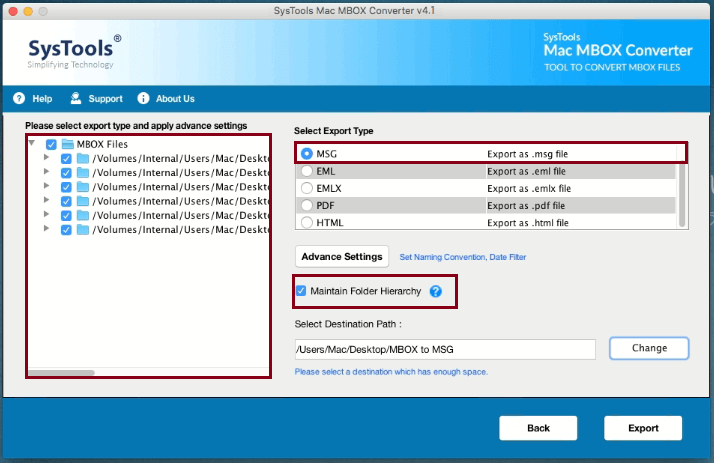Close the window with the red button
Screen dimensions: 714x463
coord(13,11)
